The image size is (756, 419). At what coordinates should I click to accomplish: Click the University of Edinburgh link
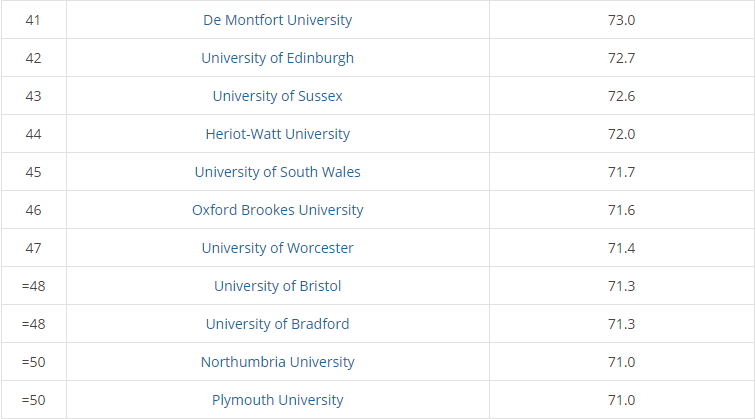tap(277, 58)
